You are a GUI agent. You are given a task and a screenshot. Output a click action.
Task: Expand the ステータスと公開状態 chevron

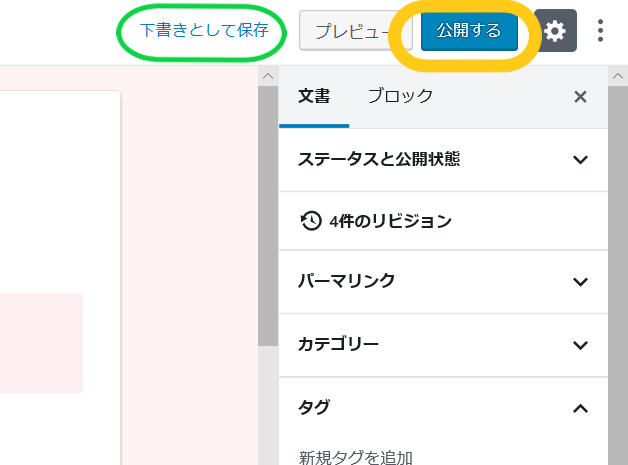point(580,159)
